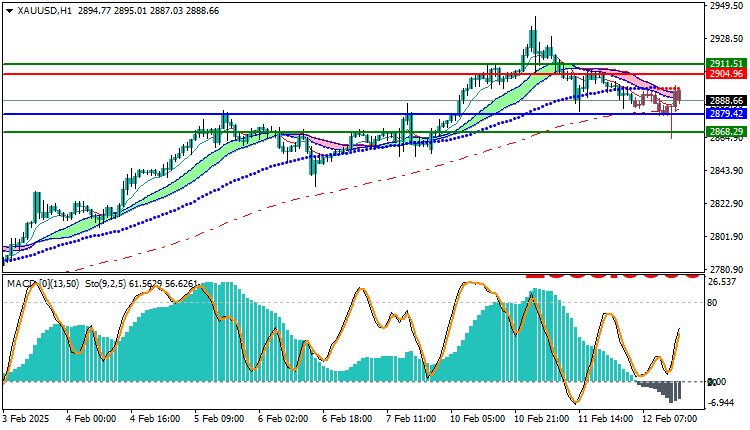The image size is (750, 430).
Task: Click the OHLC values 2894.77 2895.01 2887.03 2888.66
Action: click(x=148, y=11)
